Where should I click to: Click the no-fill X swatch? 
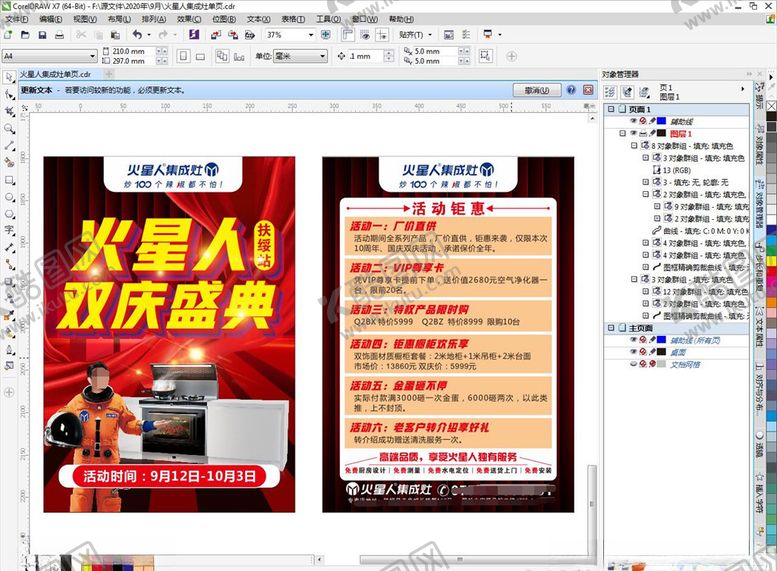(772, 106)
